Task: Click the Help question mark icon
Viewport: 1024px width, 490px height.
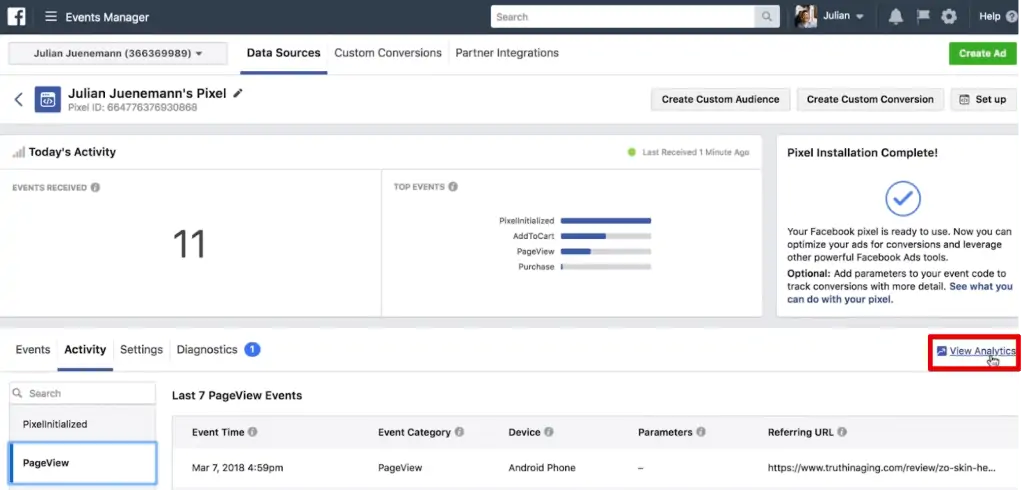Action: (x=1012, y=17)
